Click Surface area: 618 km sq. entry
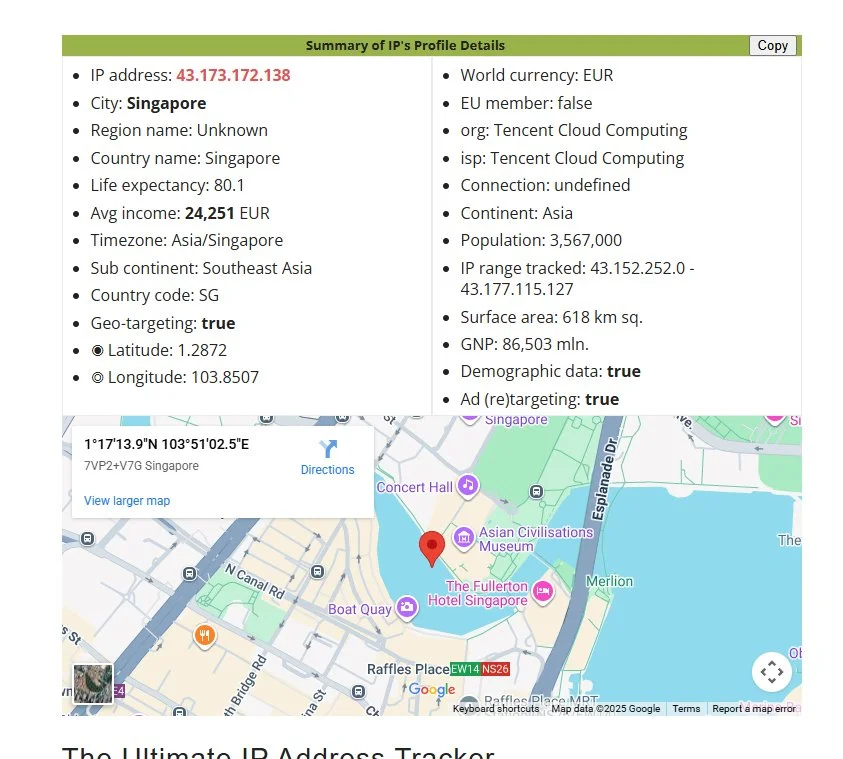Image resolution: width=843 pixels, height=759 pixels. click(551, 317)
